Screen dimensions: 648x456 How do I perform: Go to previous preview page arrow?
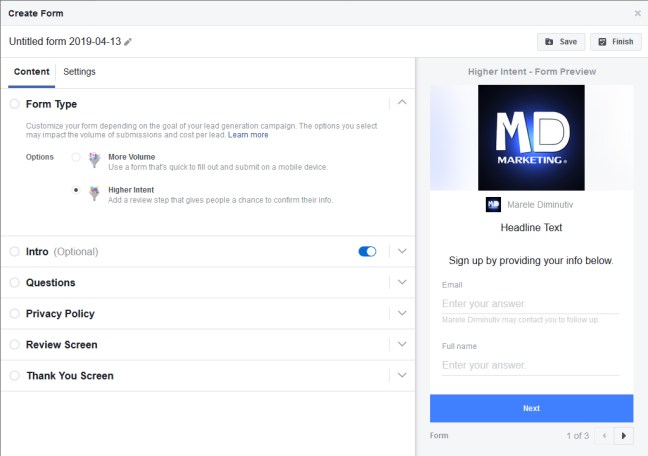pyautogui.click(x=604, y=435)
